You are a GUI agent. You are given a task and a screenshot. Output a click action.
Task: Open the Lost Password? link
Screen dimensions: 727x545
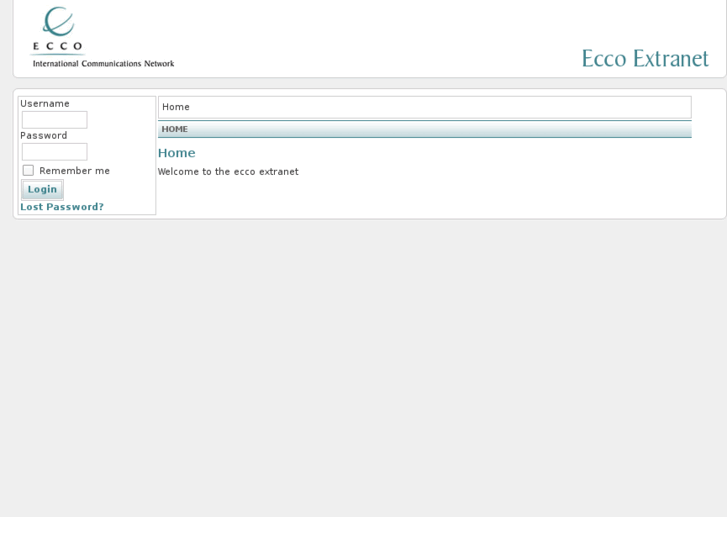click(x=62, y=207)
